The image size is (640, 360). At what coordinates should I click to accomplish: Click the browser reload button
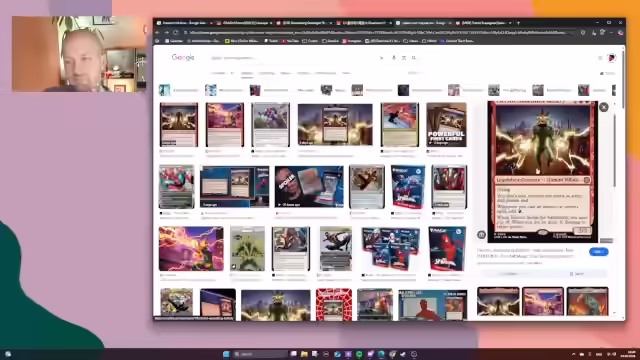[176, 32]
